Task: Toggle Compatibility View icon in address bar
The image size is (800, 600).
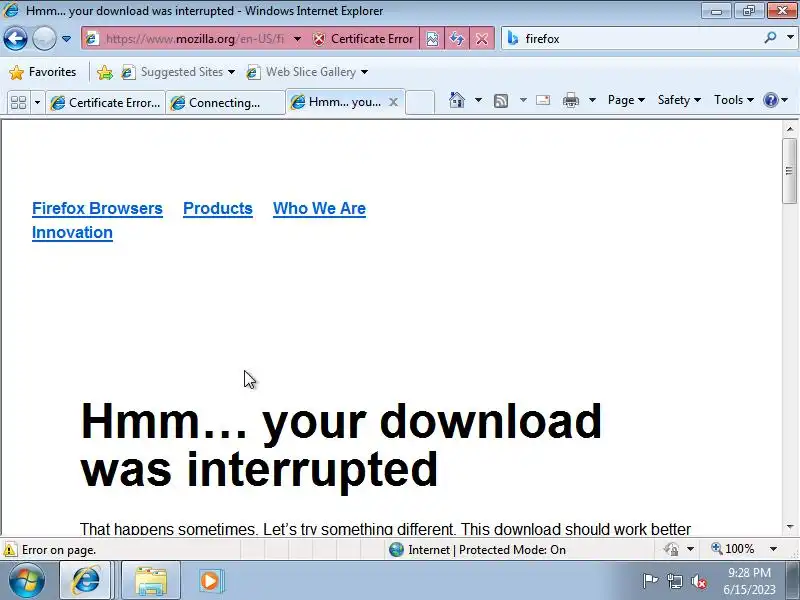Action: pos(432,39)
